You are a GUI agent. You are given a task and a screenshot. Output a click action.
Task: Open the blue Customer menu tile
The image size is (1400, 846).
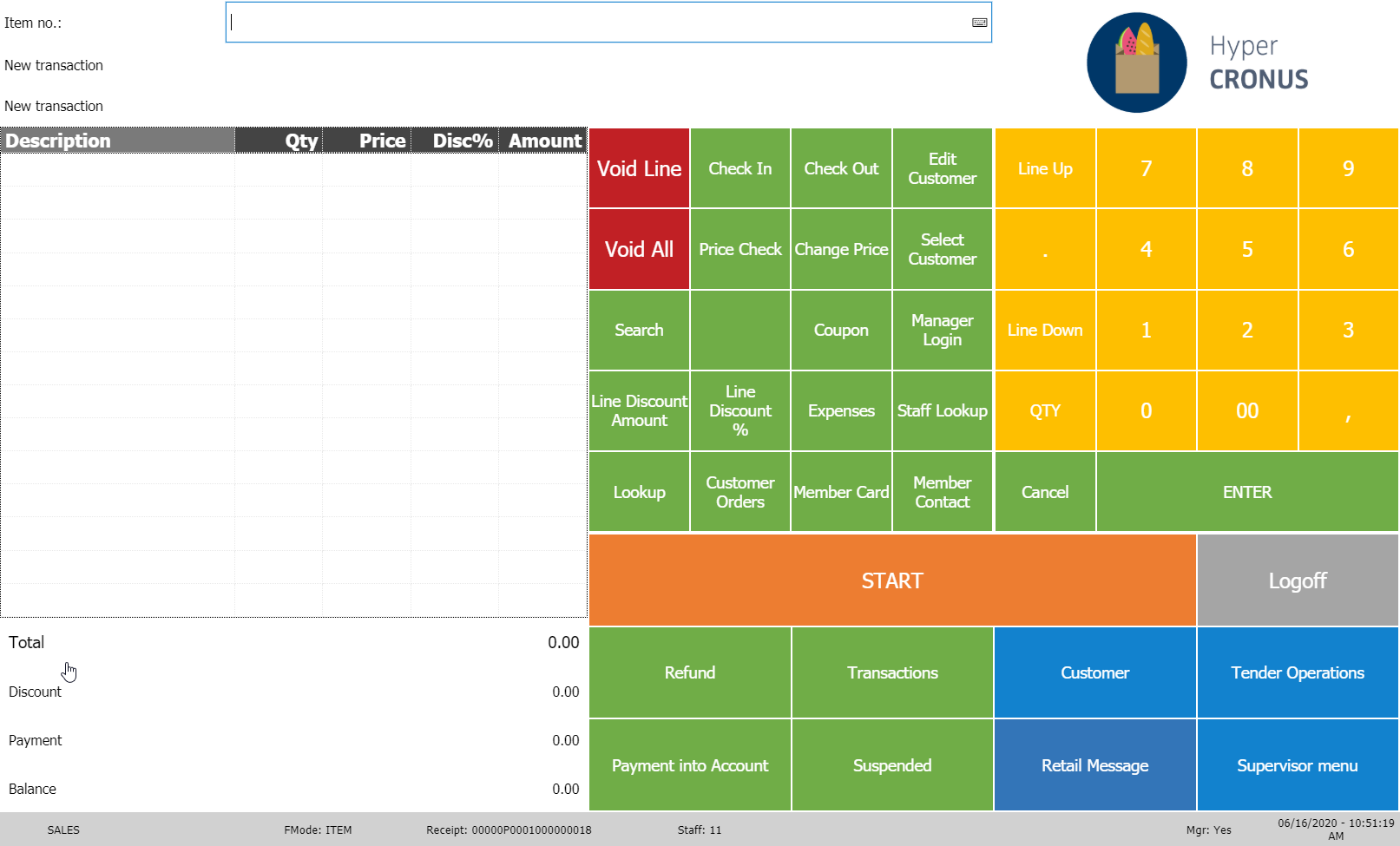click(x=1094, y=672)
